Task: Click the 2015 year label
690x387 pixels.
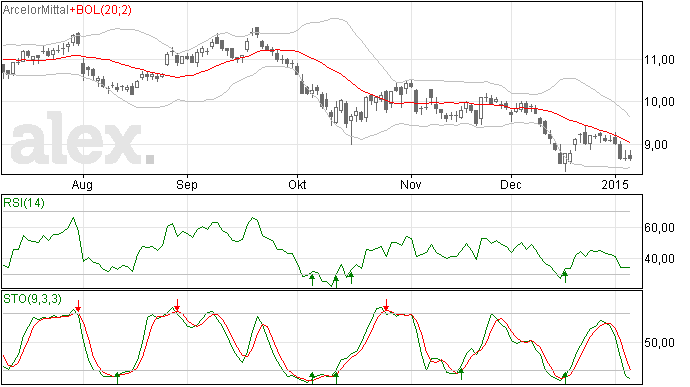Action: tap(615, 184)
